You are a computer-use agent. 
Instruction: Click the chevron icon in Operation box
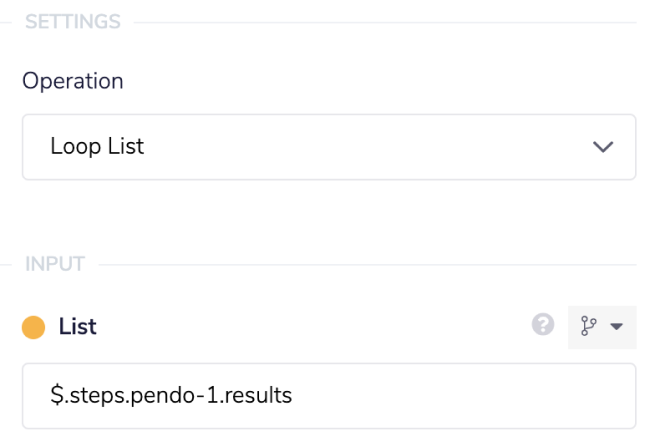tap(602, 147)
